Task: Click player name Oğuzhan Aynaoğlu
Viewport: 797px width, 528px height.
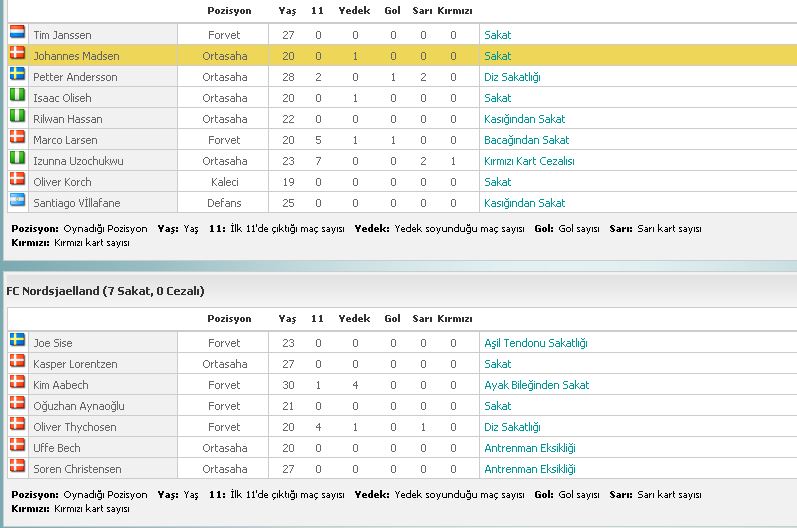Action: coord(79,407)
